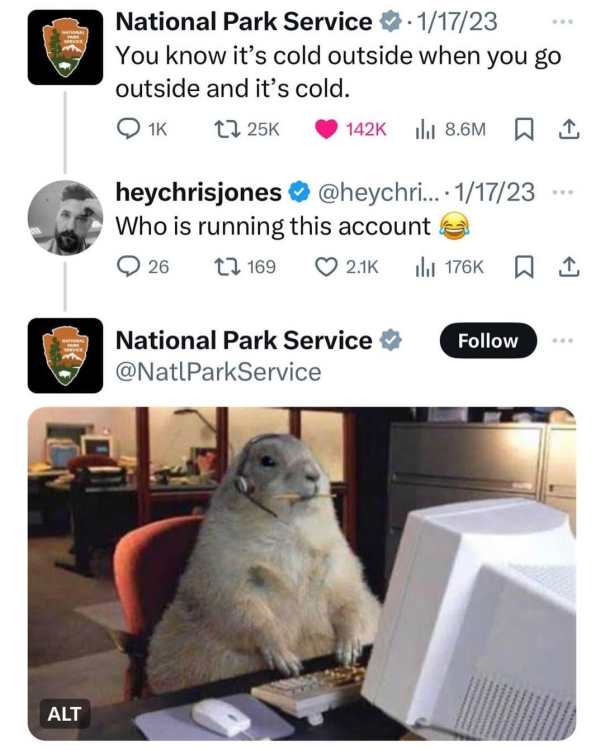
Task: Bookmark the National Park Service tweet
Action: [522, 129]
